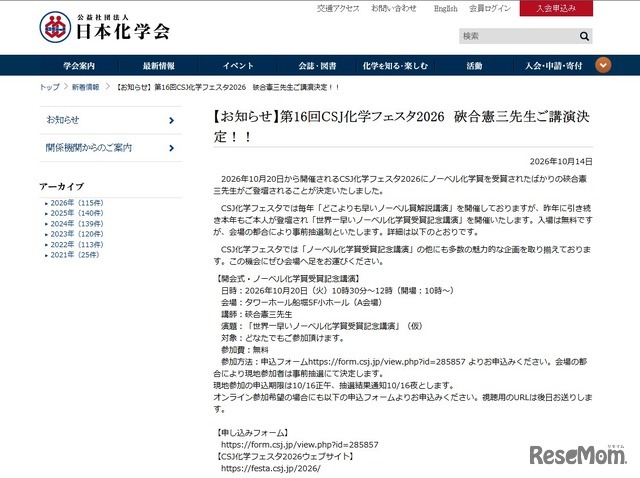The height and width of the screenshot is (478, 640).
Task: Go to 新着情報 in the breadcrumb
Action: (x=85, y=87)
